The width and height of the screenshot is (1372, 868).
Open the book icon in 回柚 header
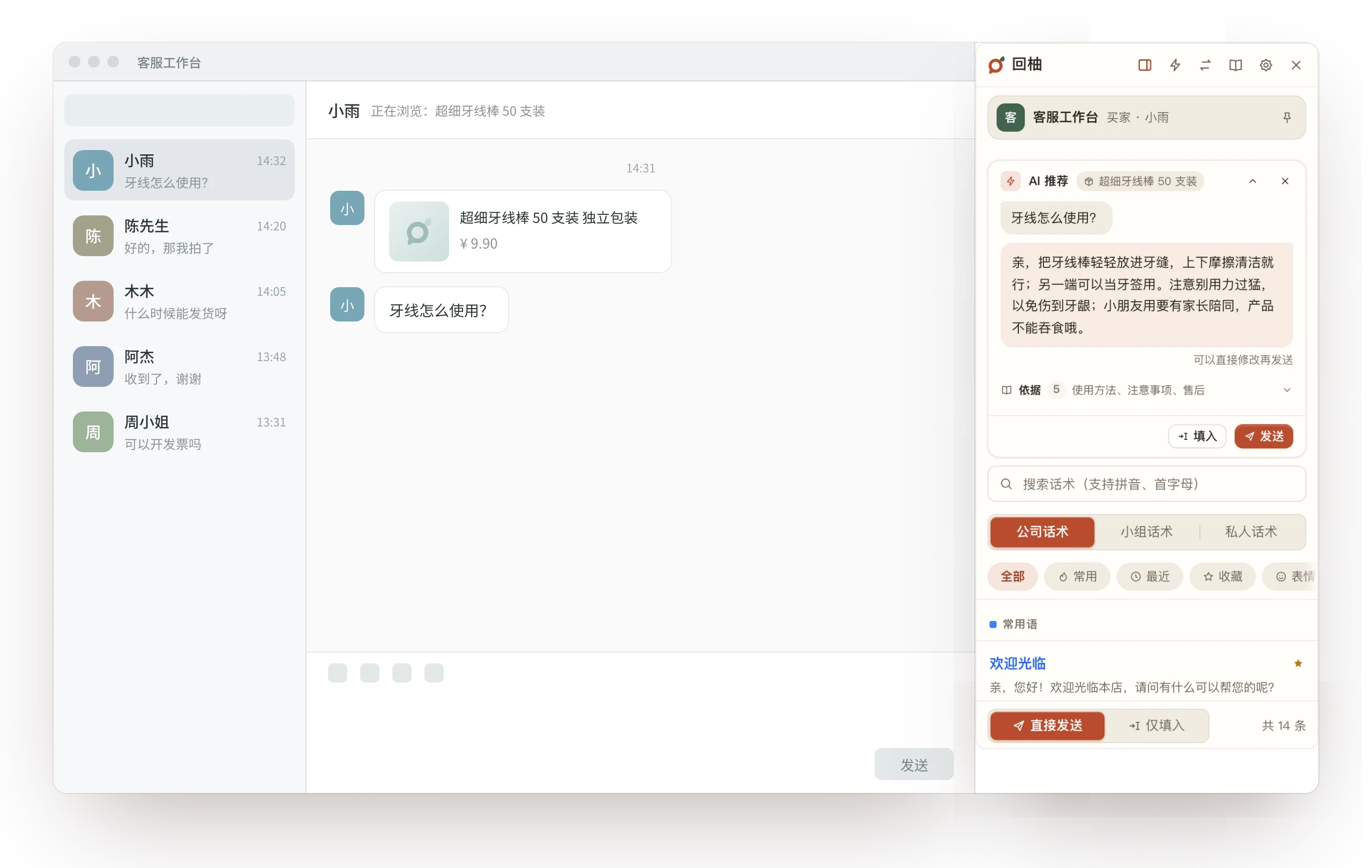(1235, 65)
